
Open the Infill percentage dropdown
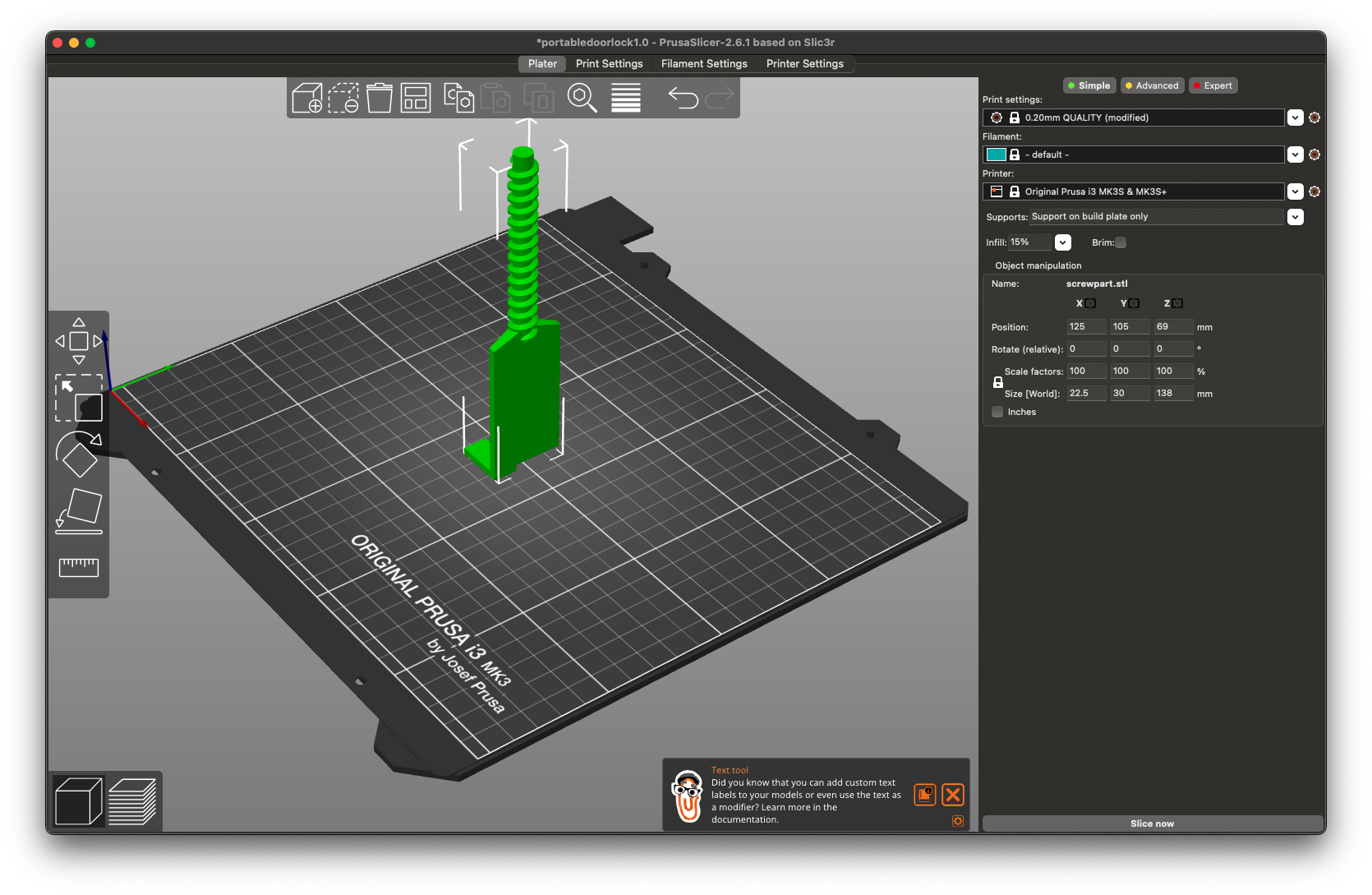pos(1063,242)
